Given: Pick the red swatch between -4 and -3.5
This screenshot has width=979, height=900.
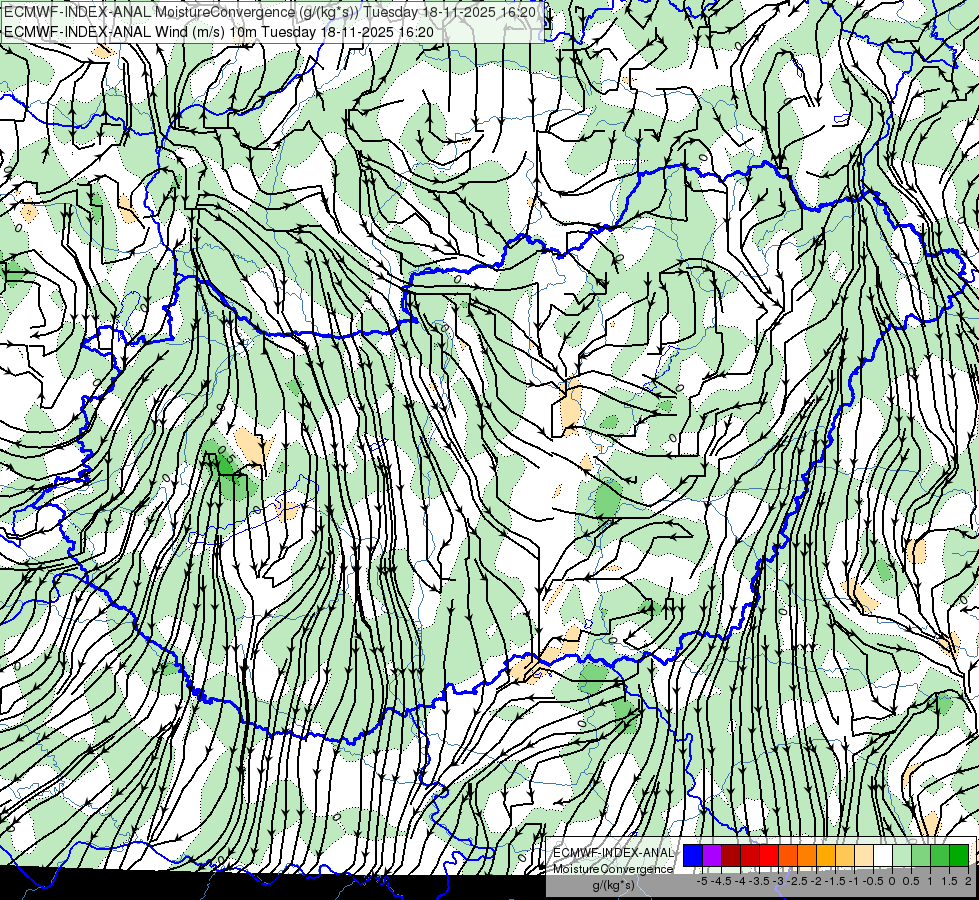Looking at the screenshot, I should click(x=750, y=856).
